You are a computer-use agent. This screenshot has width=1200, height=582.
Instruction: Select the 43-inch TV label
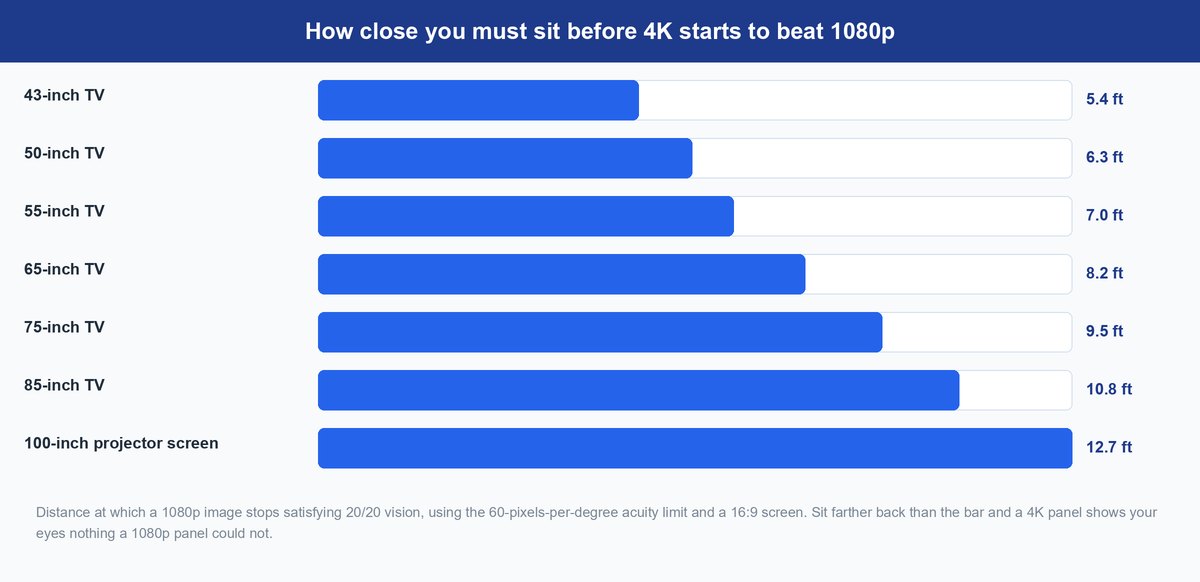[64, 95]
